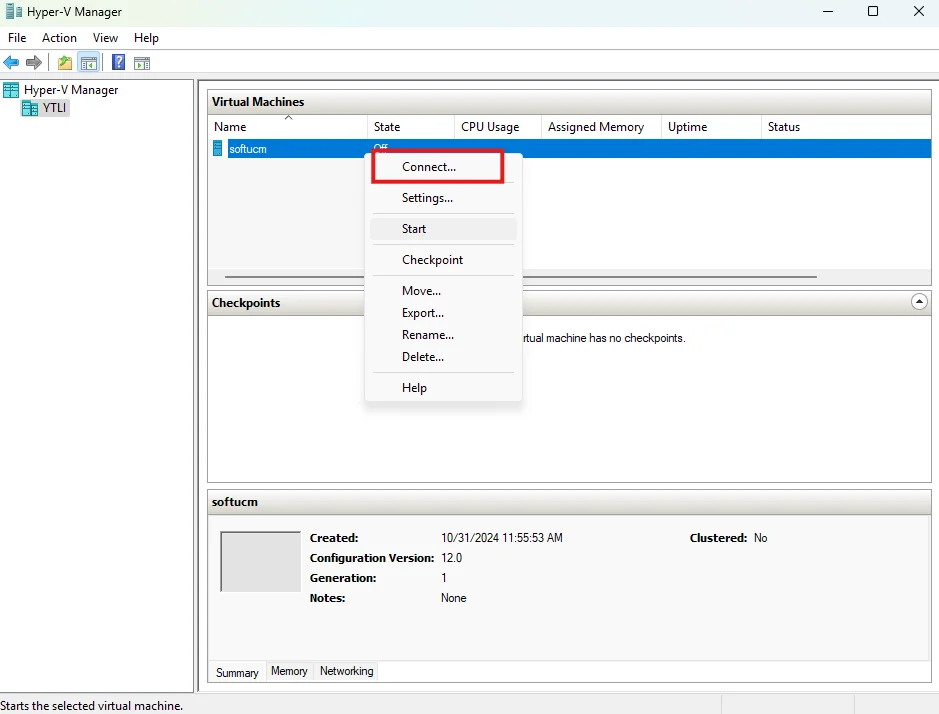Choose Rename... from the context menu
This screenshot has height=714, width=939.
click(x=443, y=335)
